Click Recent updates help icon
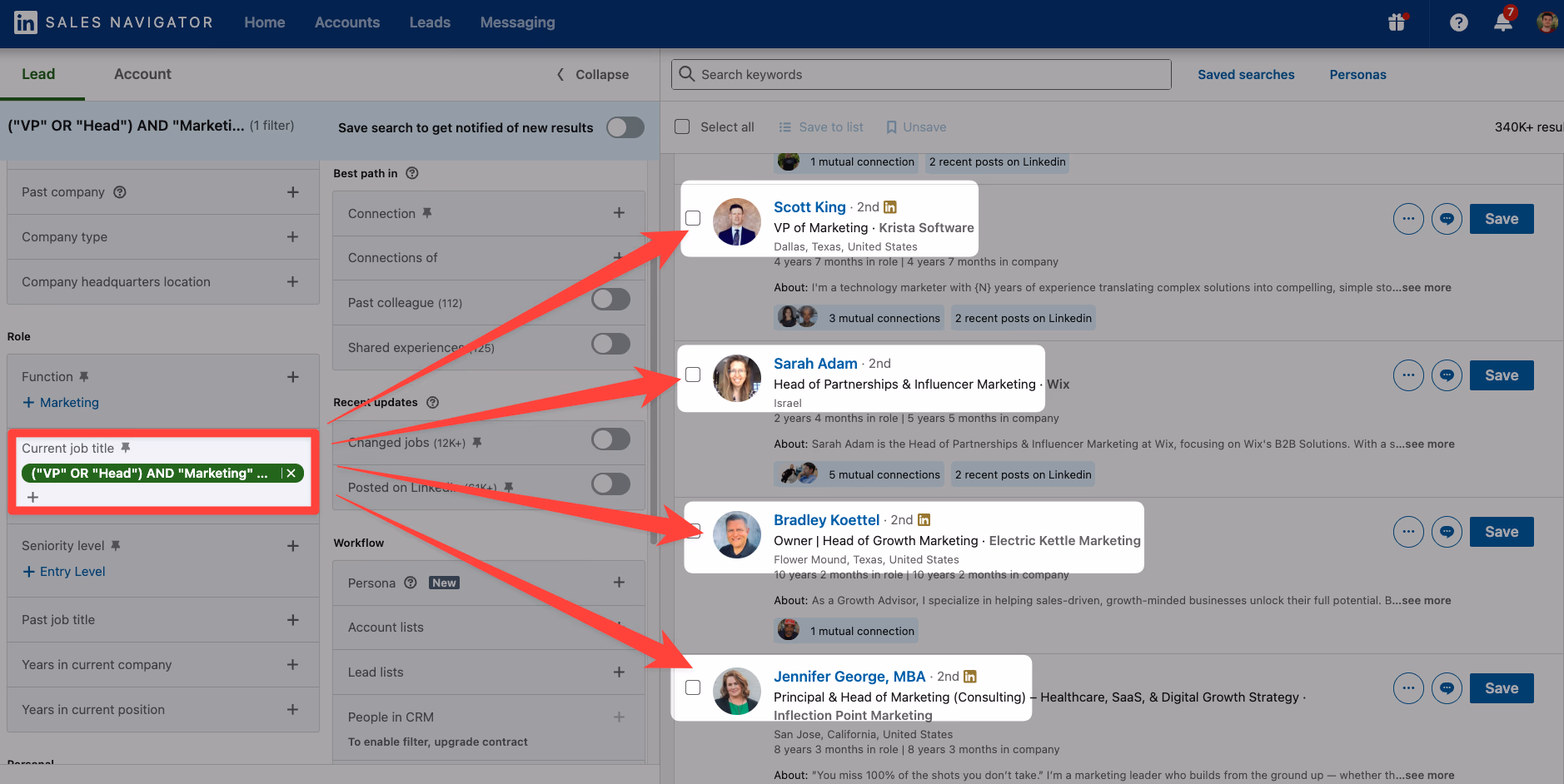Image resolution: width=1564 pixels, height=784 pixels. pos(432,402)
